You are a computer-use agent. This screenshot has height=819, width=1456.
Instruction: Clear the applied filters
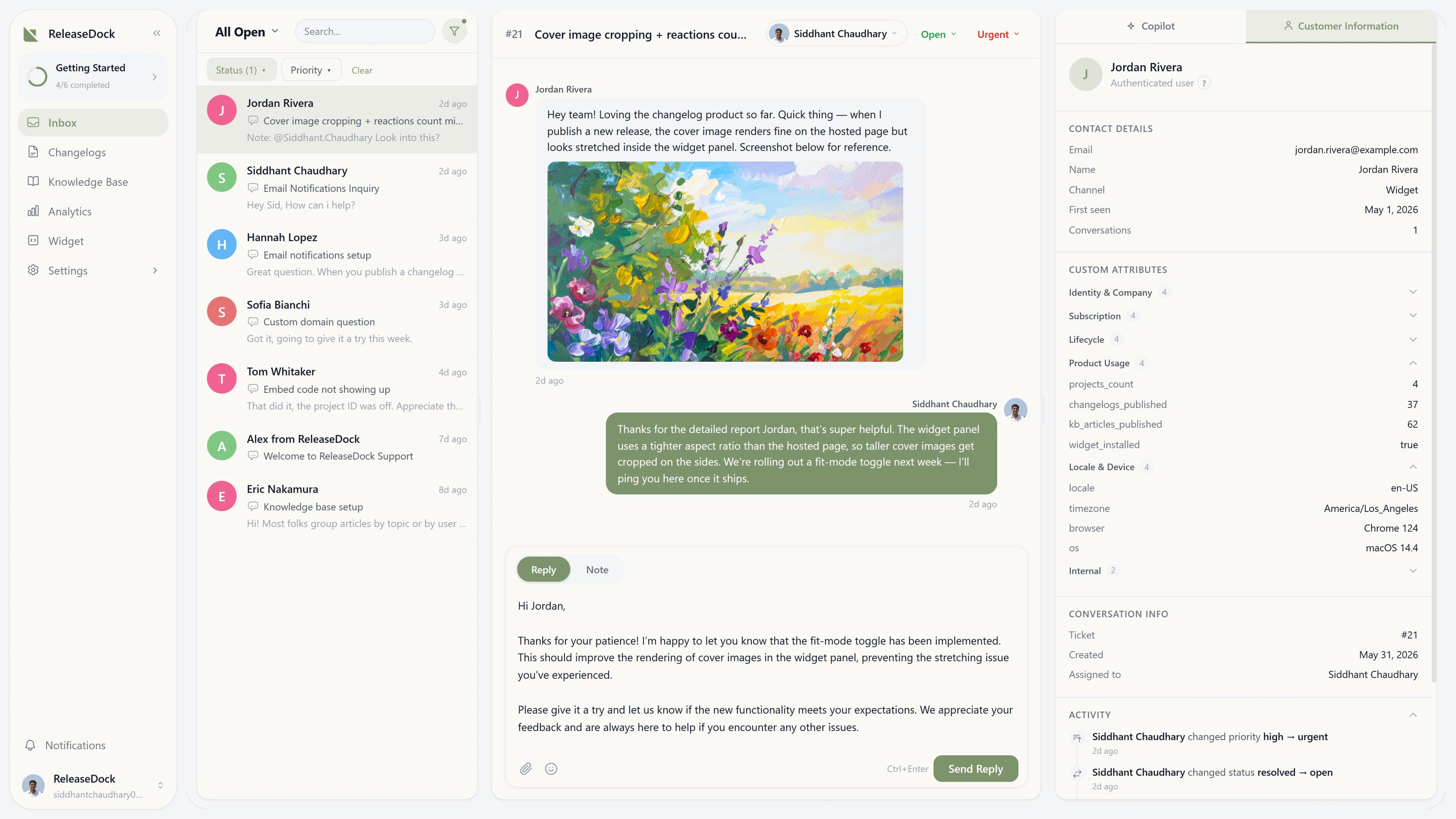click(x=362, y=70)
